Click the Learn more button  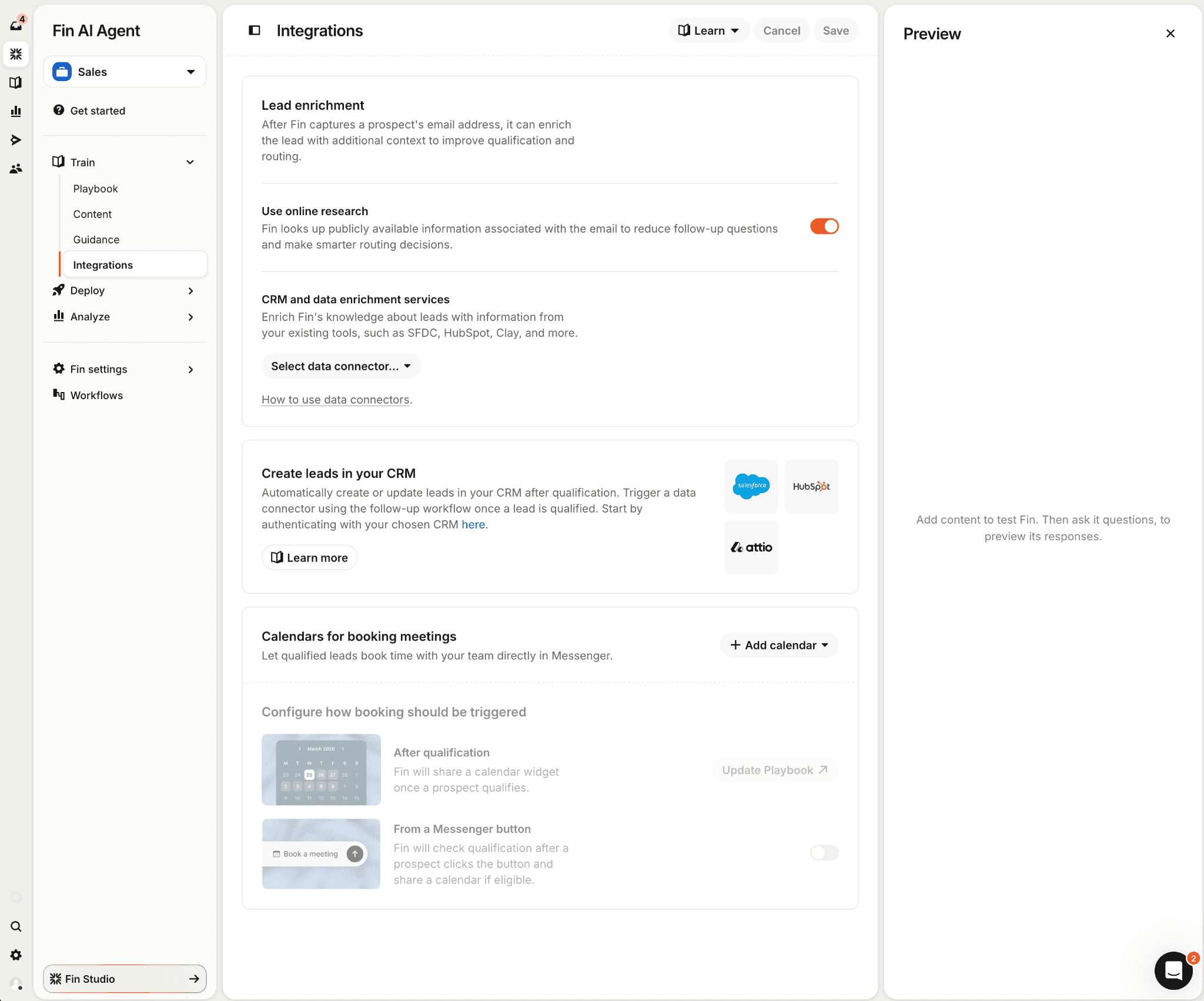tap(309, 558)
